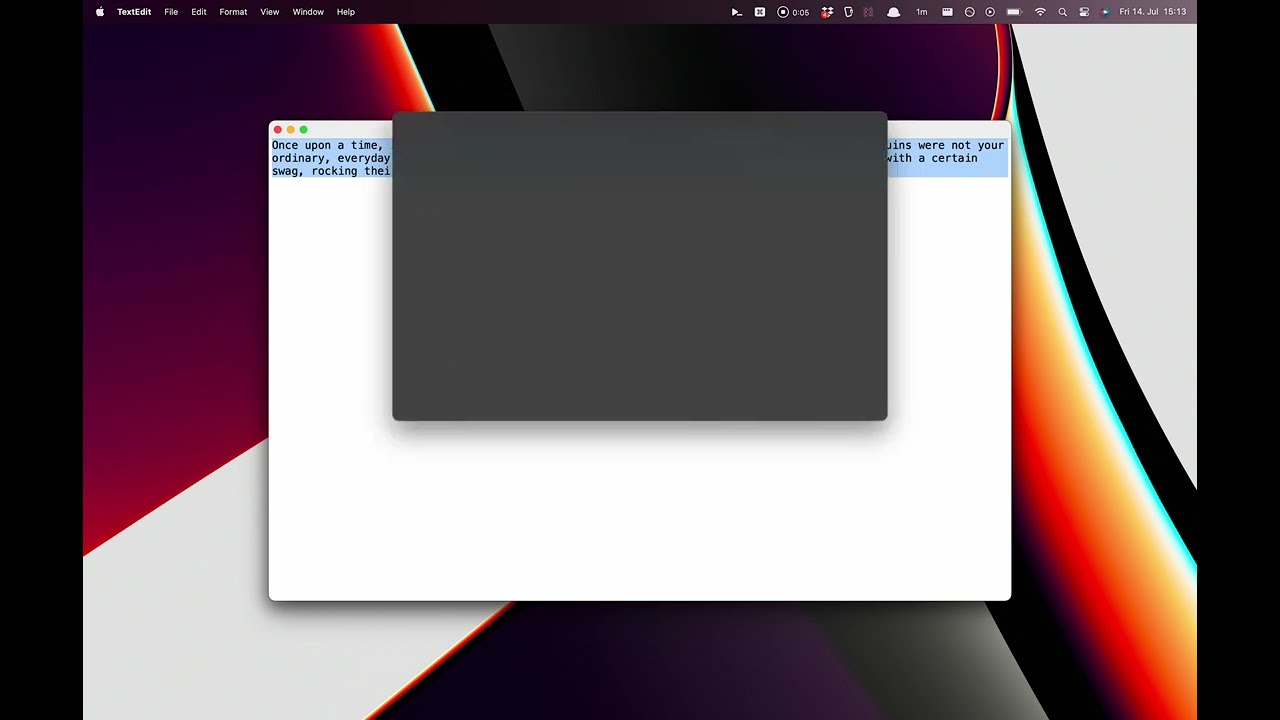This screenshot has width=1280, height=720.
Task: Click the white hat menu bar icon
Action: pyautogui.click(x=894, y=12)
